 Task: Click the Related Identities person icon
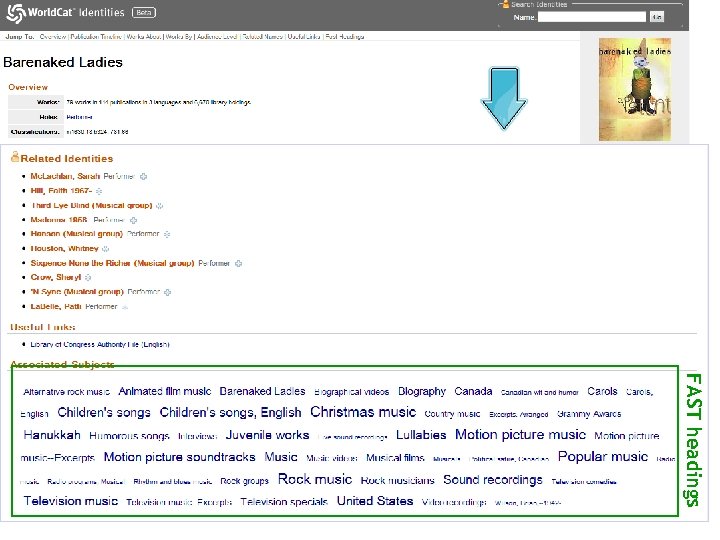pos(15,157)
